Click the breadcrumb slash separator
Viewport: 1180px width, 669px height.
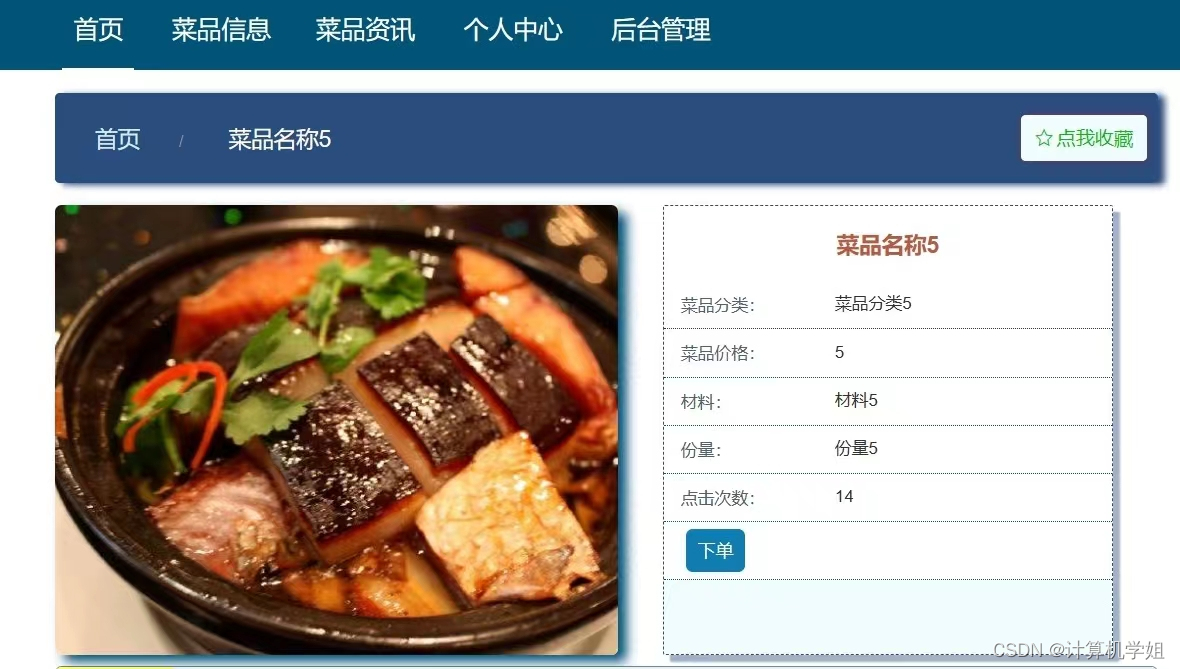[x=181, y=141]
